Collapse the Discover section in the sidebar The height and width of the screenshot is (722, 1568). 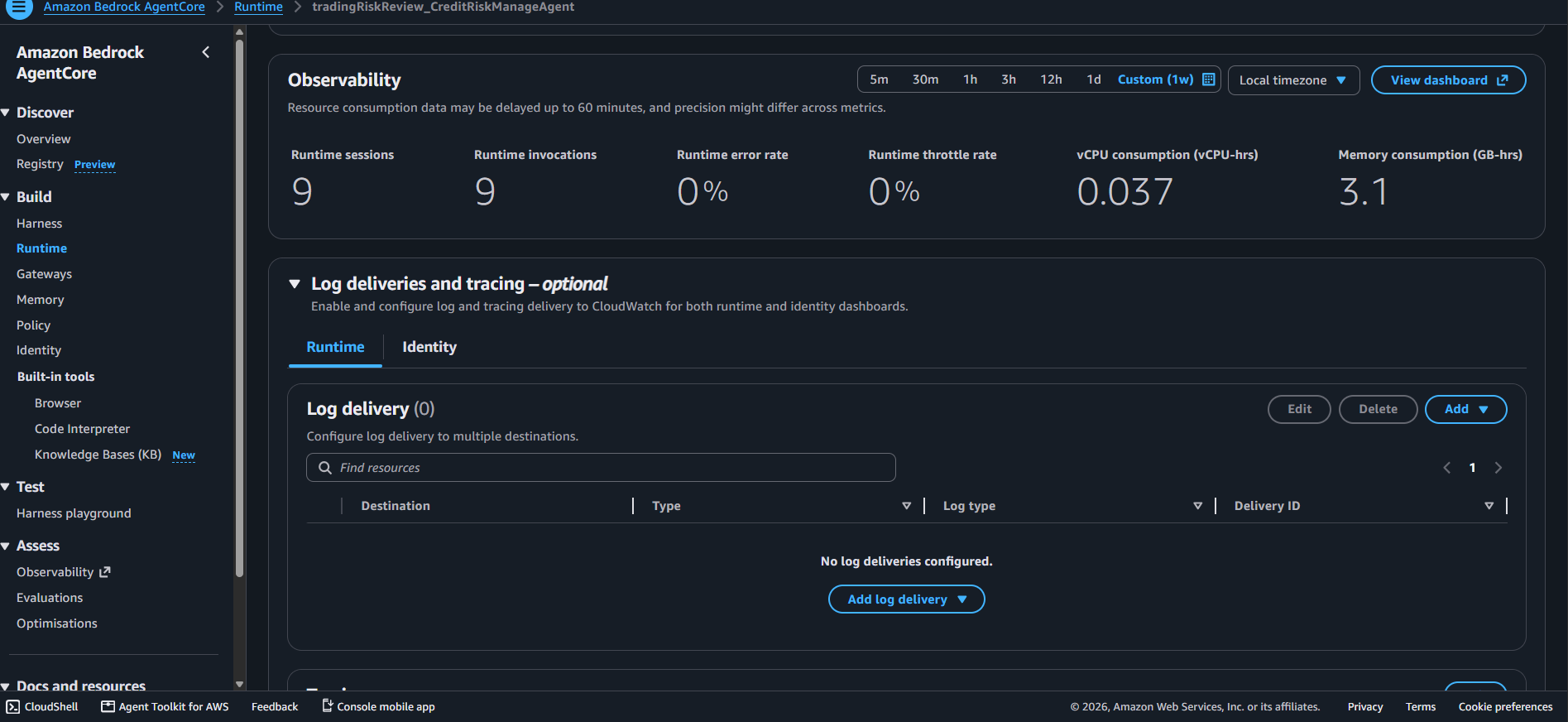click(x=6, y=113)
